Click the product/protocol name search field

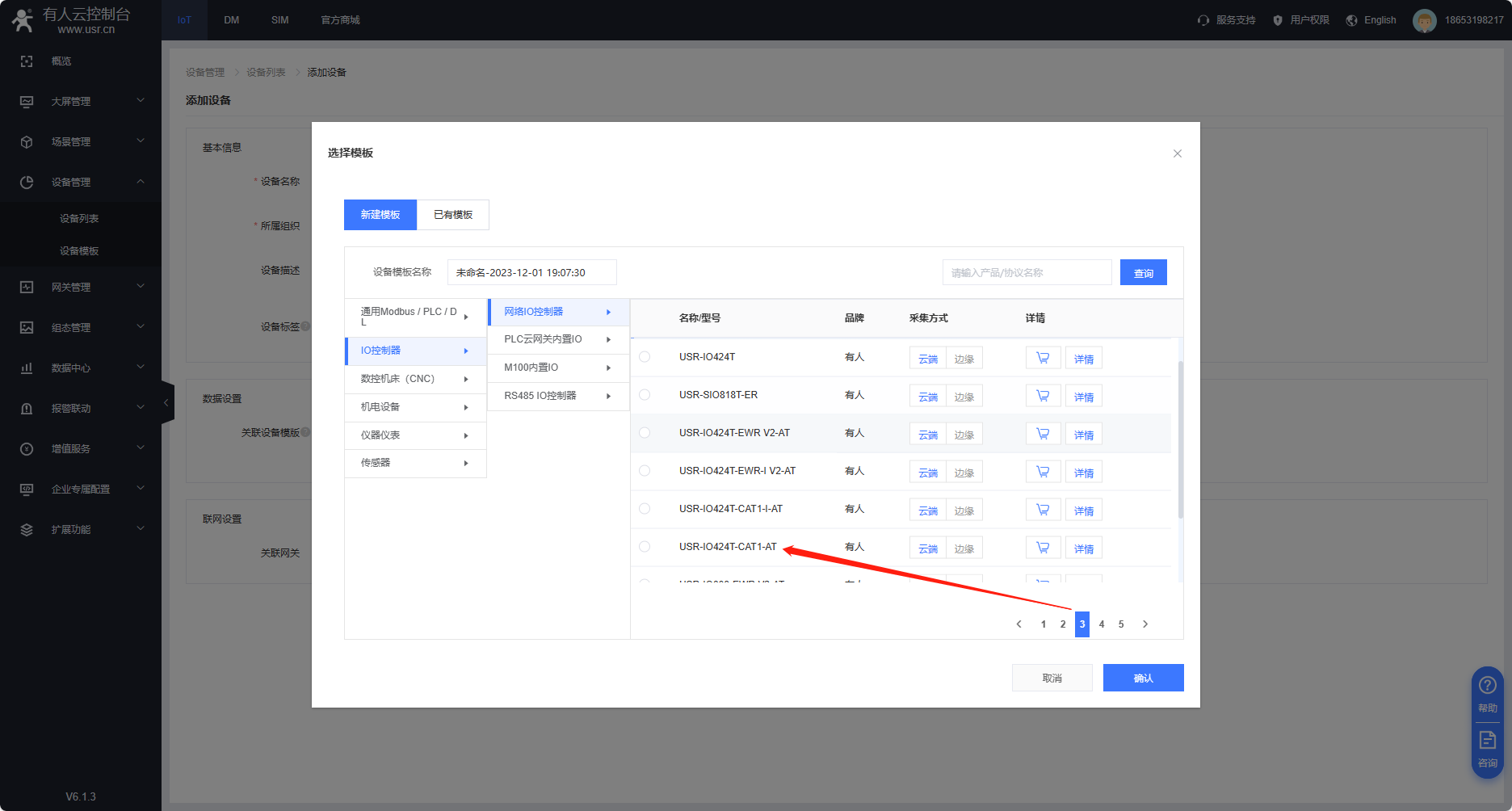click(1027, 273)
